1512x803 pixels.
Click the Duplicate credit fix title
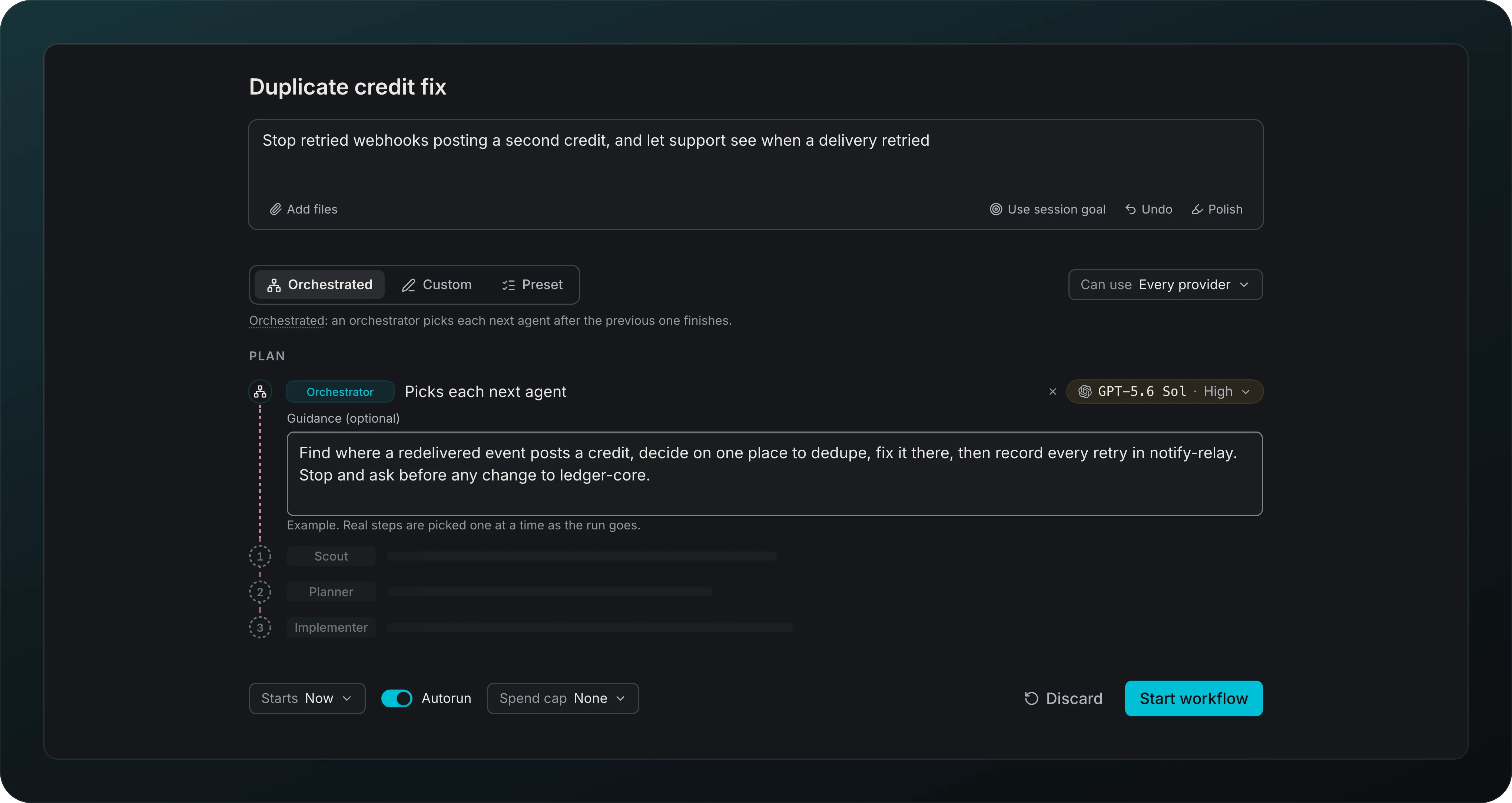348,87
